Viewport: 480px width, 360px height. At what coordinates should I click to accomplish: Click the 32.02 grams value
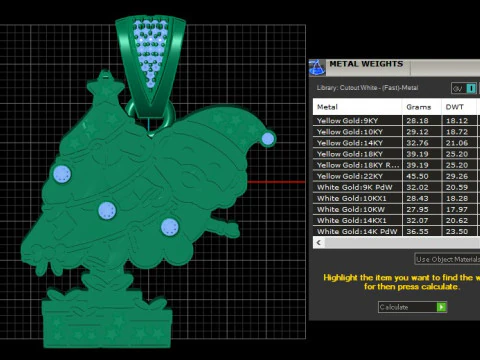click(x=417, y=187)
